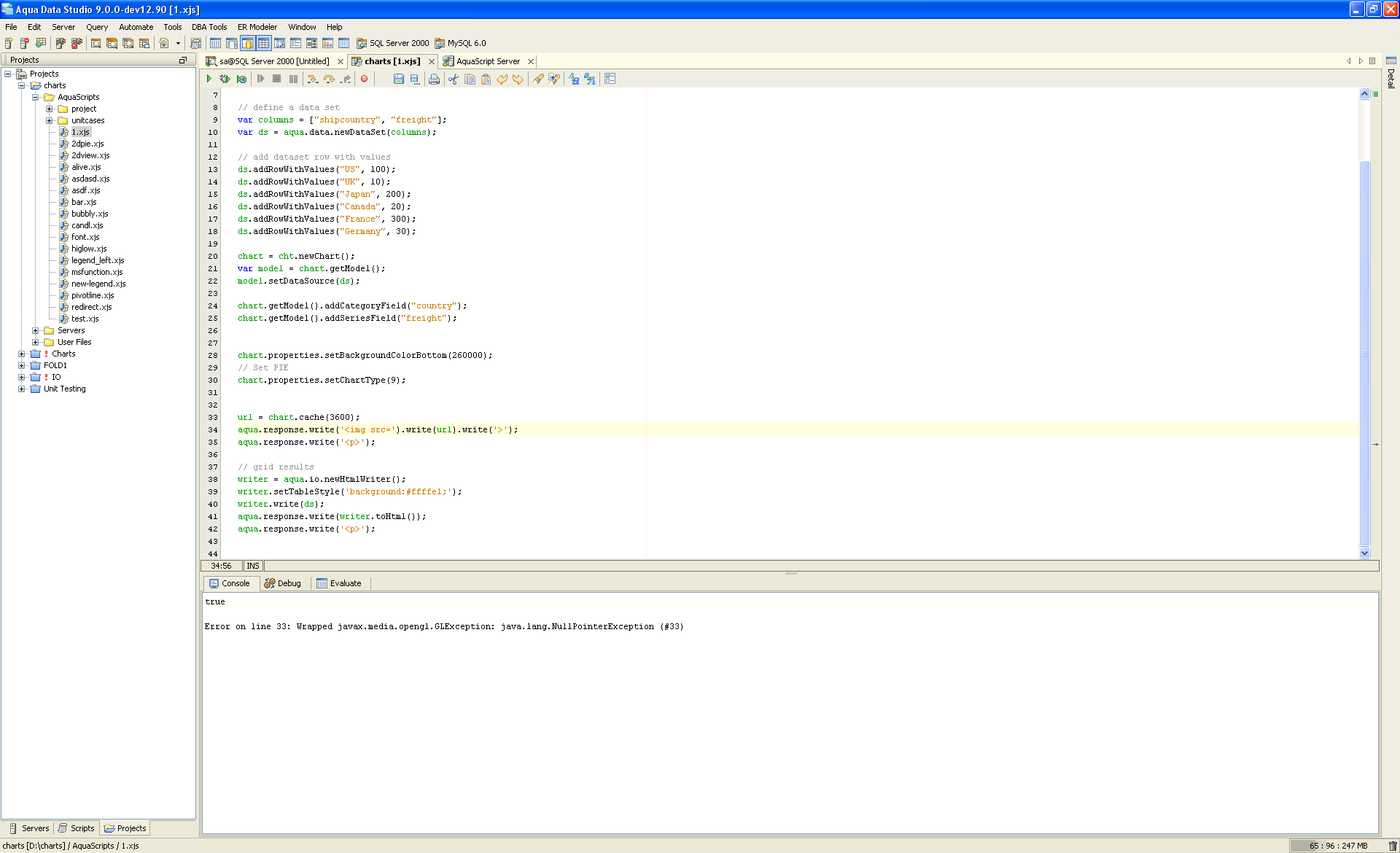Expand the Servers folder in tree
The height and width of the screenshot is (853, 1400).
coord(35,330)
